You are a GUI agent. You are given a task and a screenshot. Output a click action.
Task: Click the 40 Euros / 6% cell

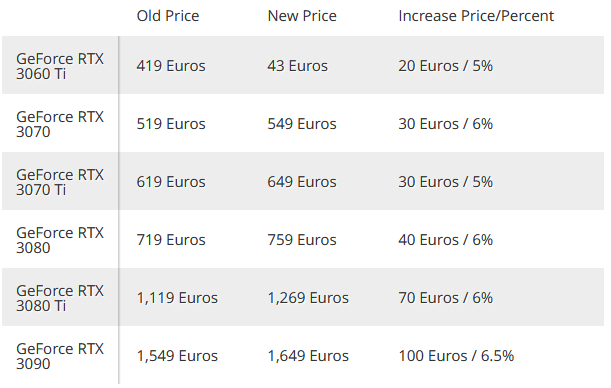coord(445,240)
